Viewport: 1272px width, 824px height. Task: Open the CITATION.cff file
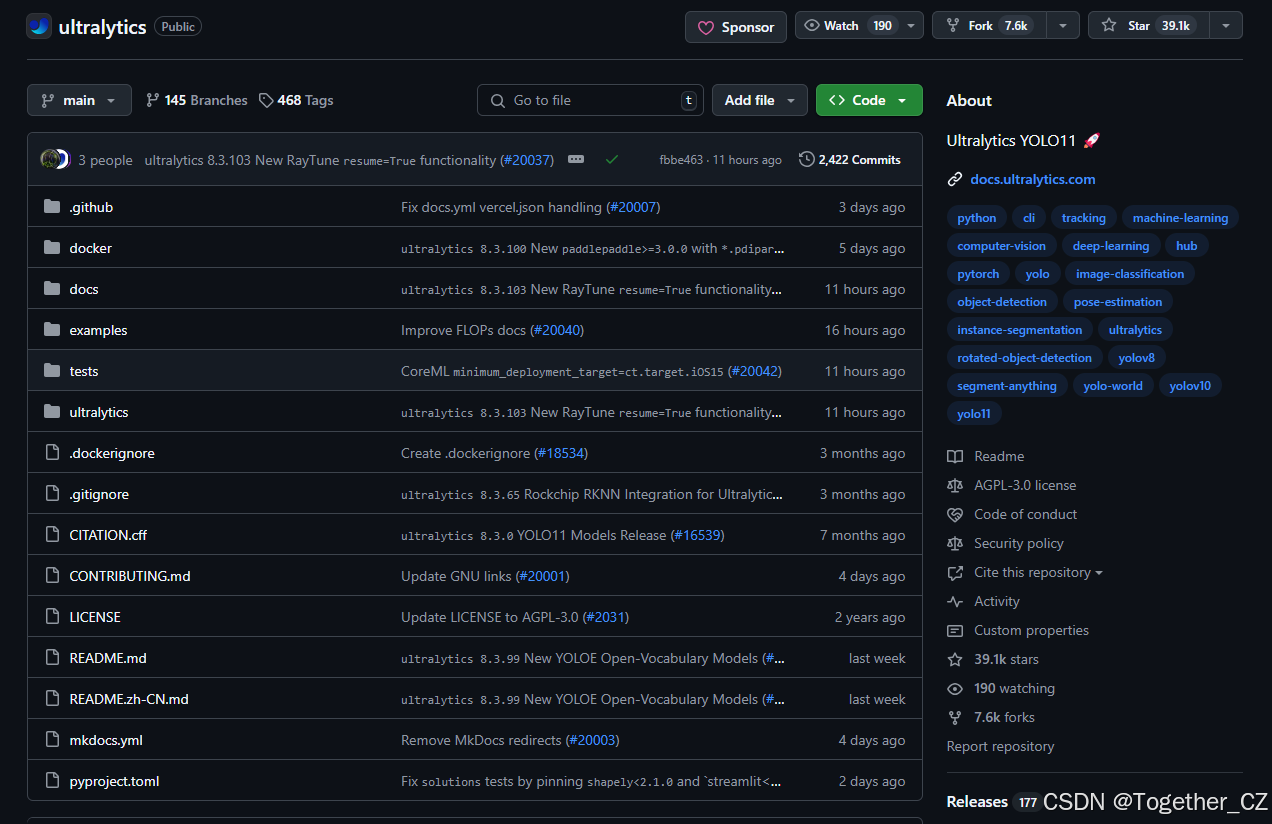coord(108,535)
